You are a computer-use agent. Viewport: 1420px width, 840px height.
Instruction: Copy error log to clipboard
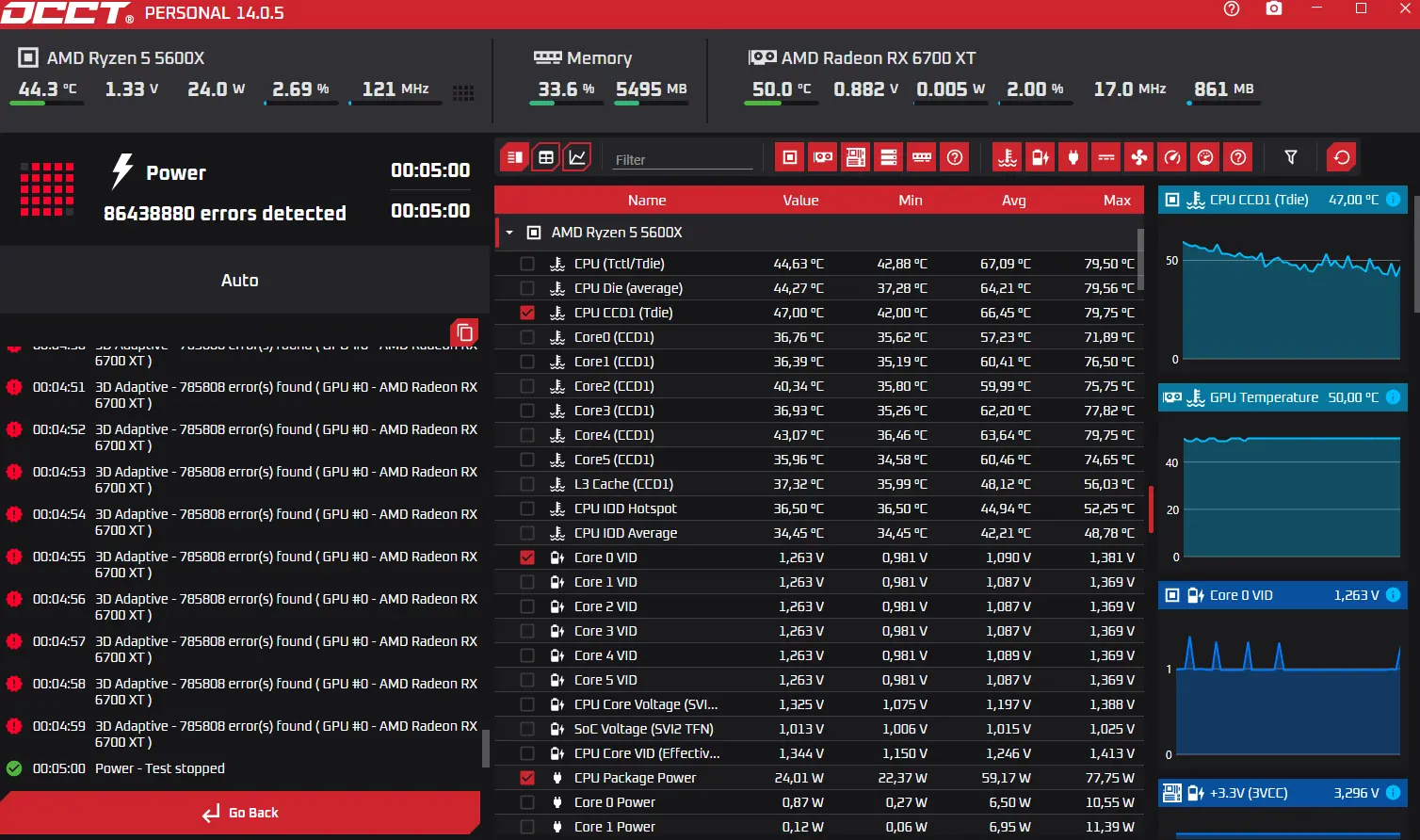coord(464,332)
